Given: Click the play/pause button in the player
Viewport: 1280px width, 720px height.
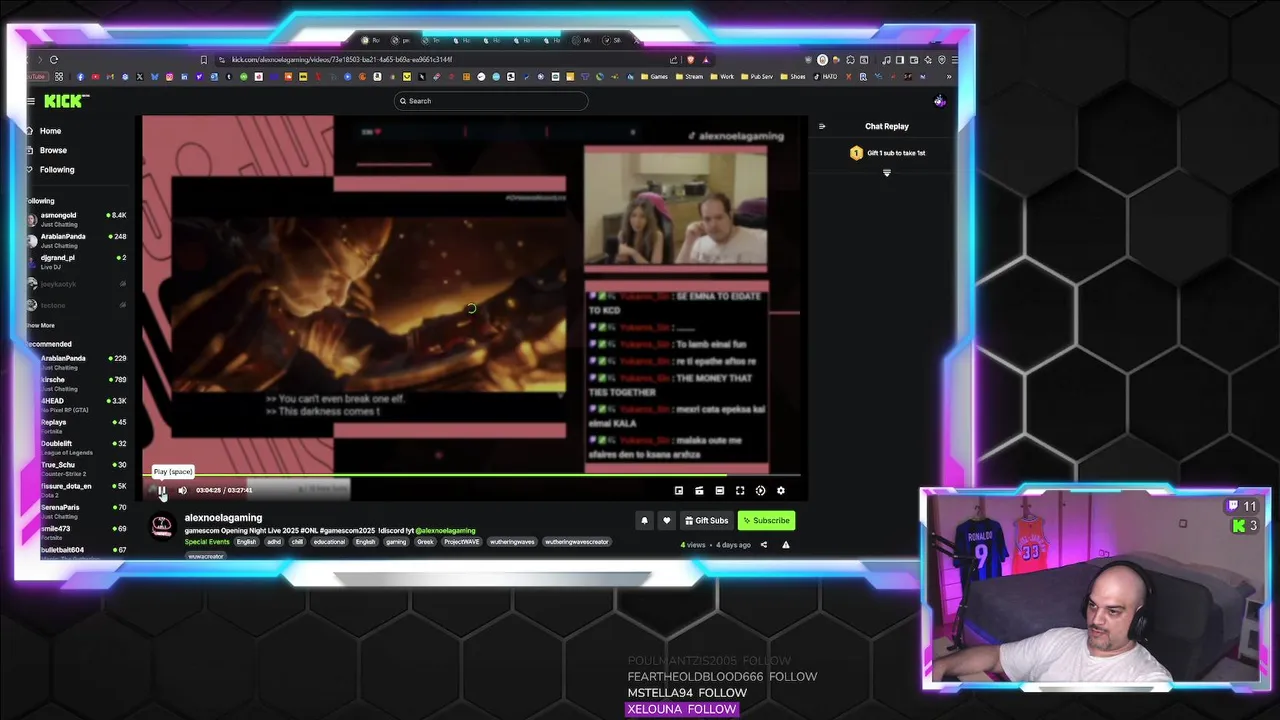Looking at the screenshot, I should coord(161,490).
